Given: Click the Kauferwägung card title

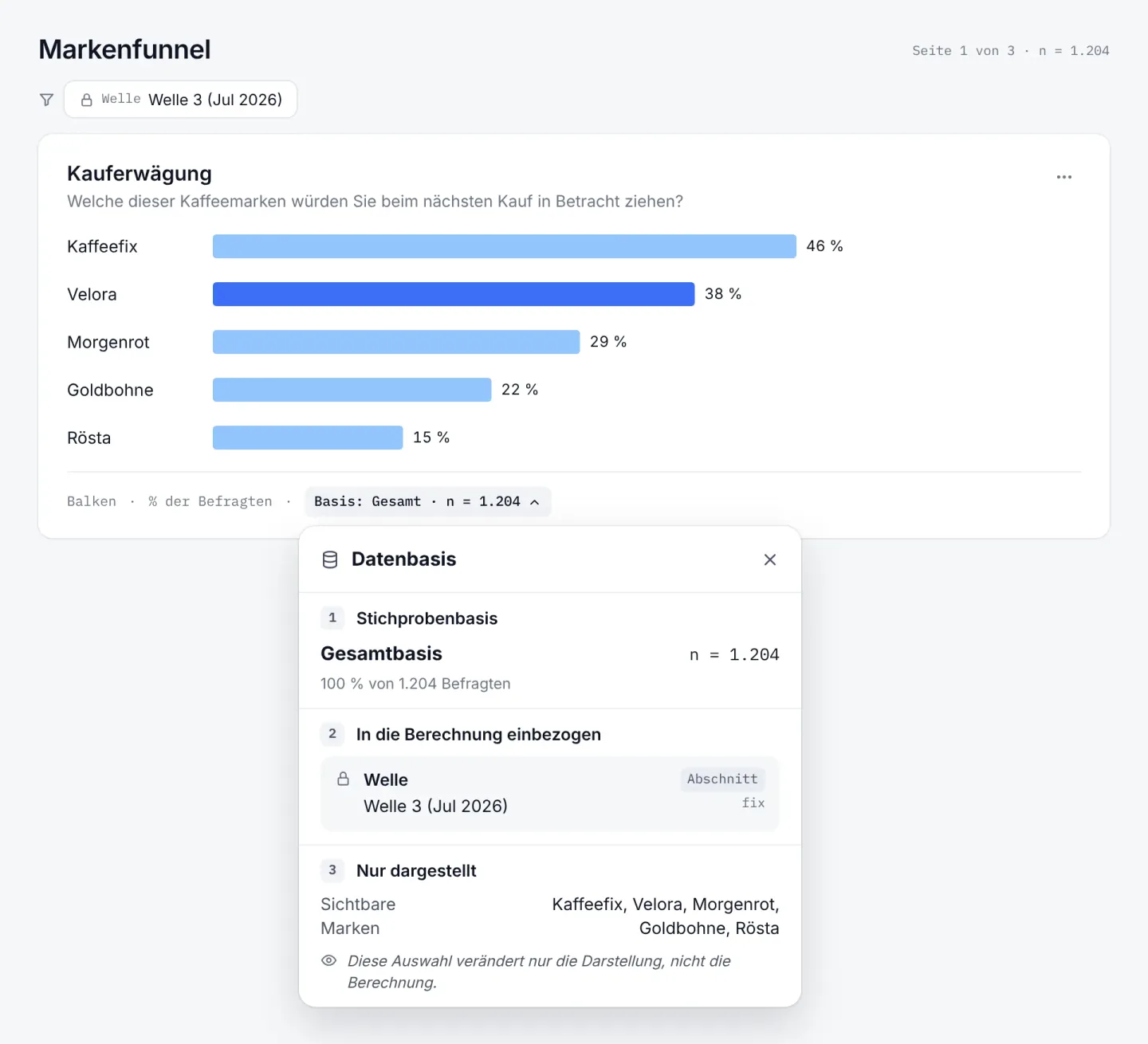Looking at the screenshot, I should (140, 173).
